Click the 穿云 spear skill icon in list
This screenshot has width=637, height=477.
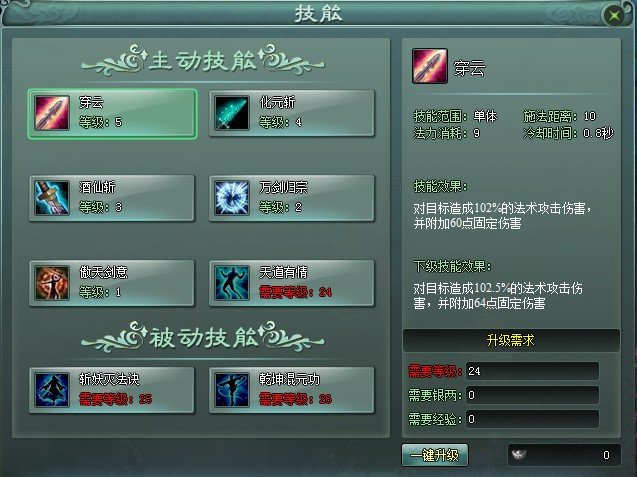(52, 113)
